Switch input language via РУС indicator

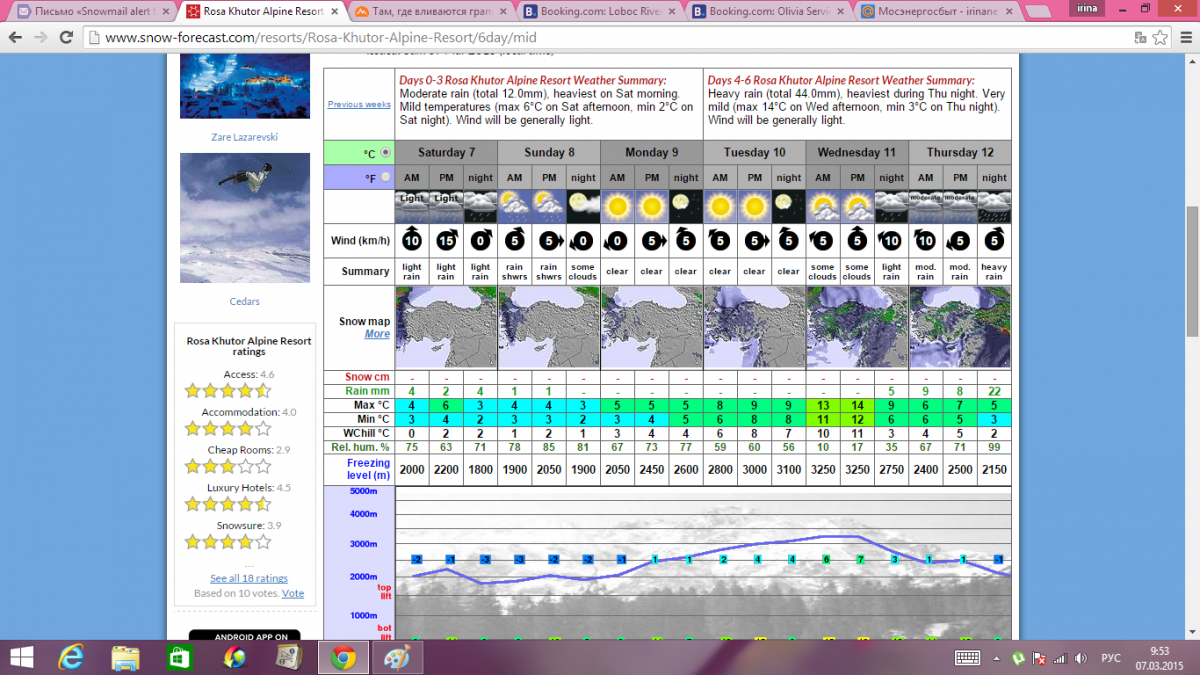(1110, 657)
